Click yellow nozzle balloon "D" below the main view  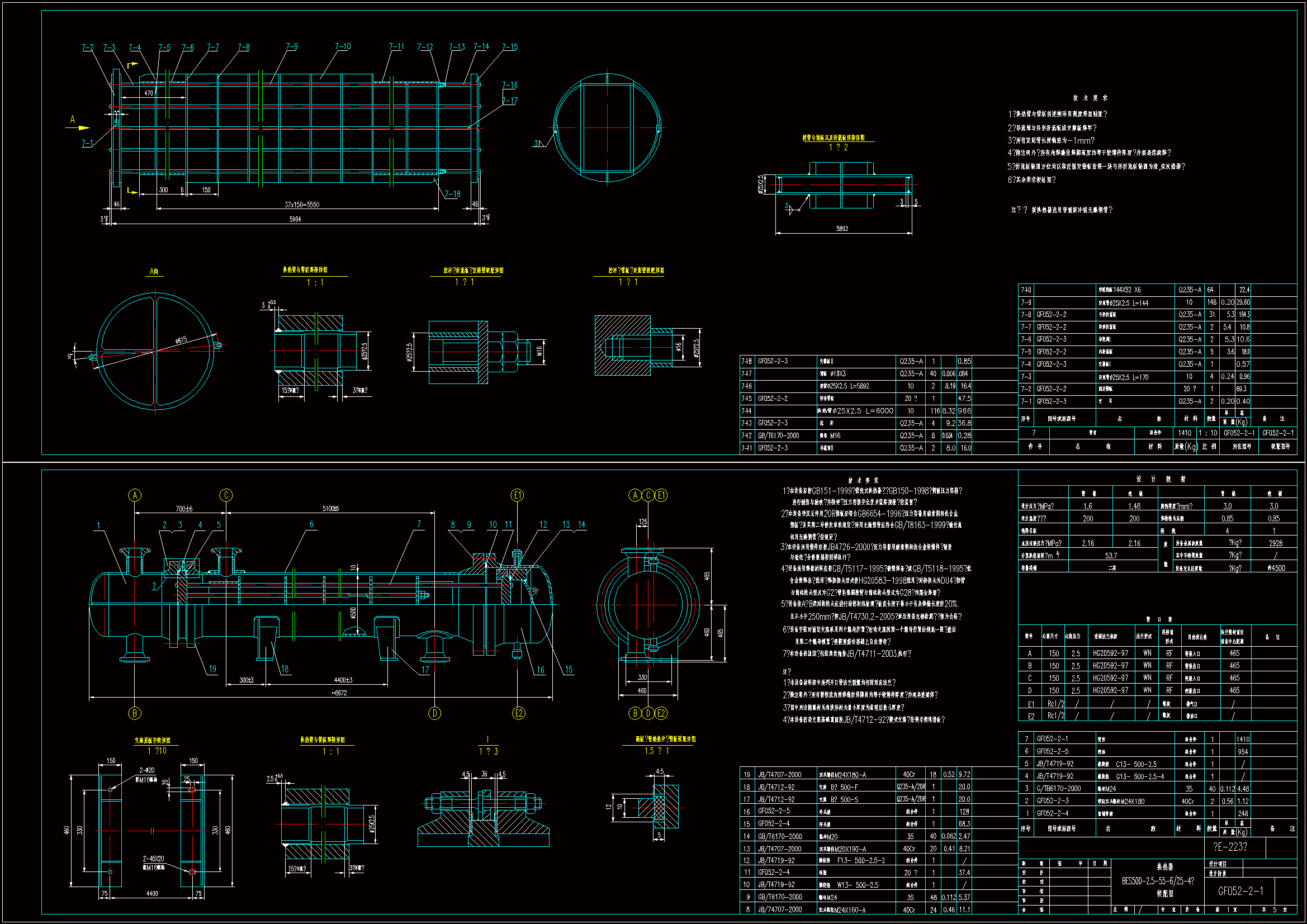point(434,713)
